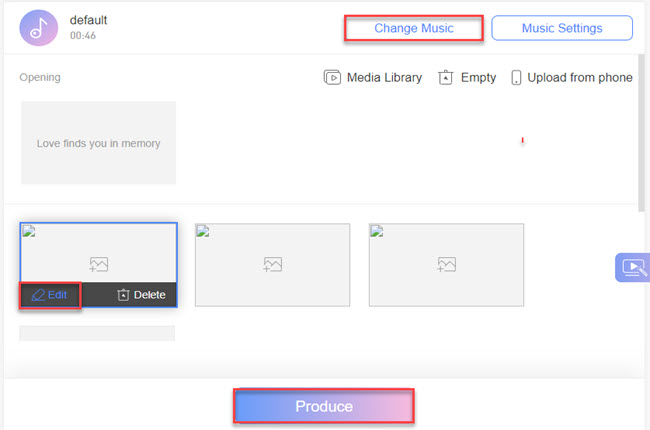Select the "Love finds you in memory" opening card
The width and height of the screenshot is (650, 430).
pos(98,143)
